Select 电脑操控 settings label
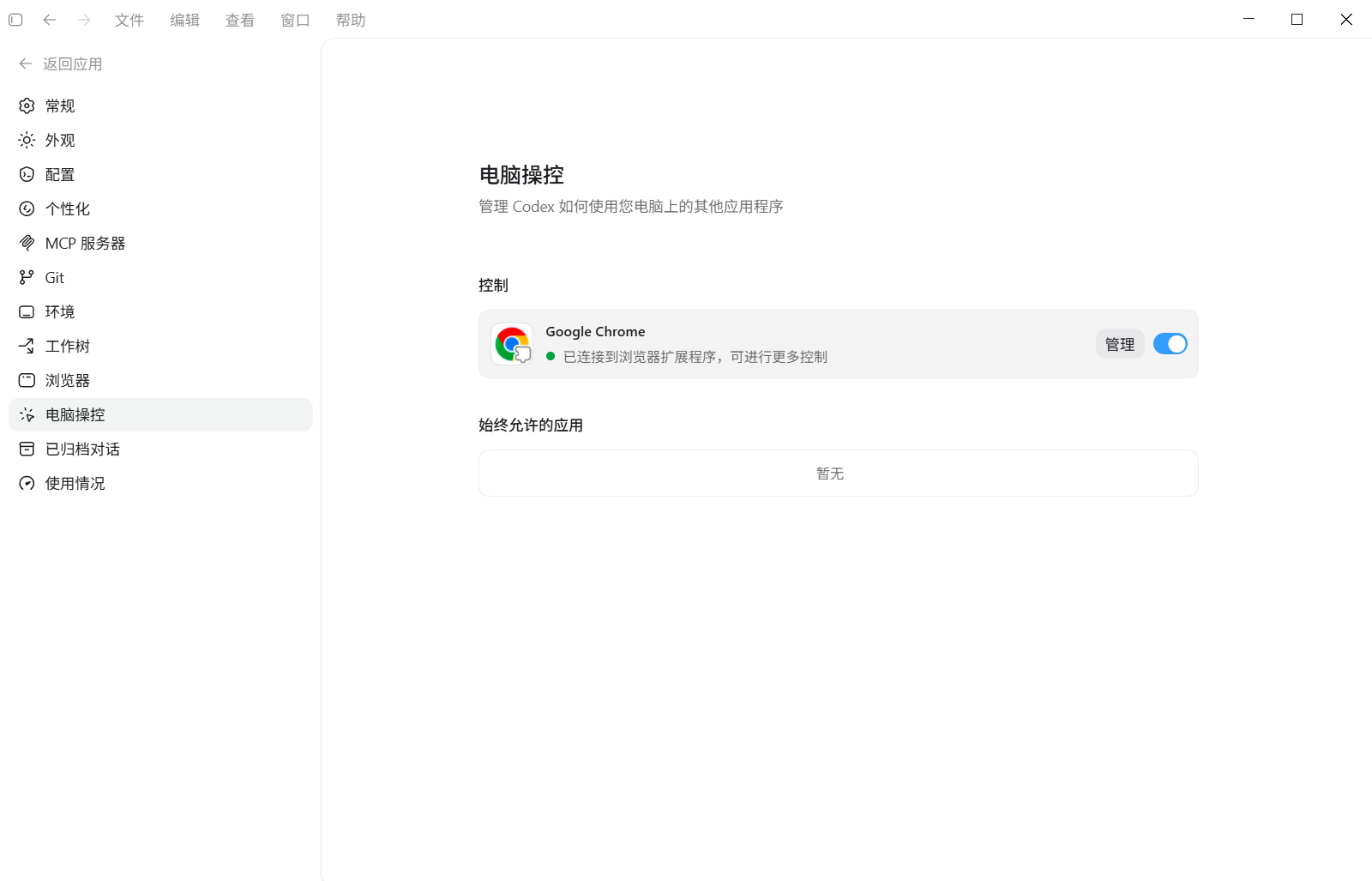 (x=75, y=414)
